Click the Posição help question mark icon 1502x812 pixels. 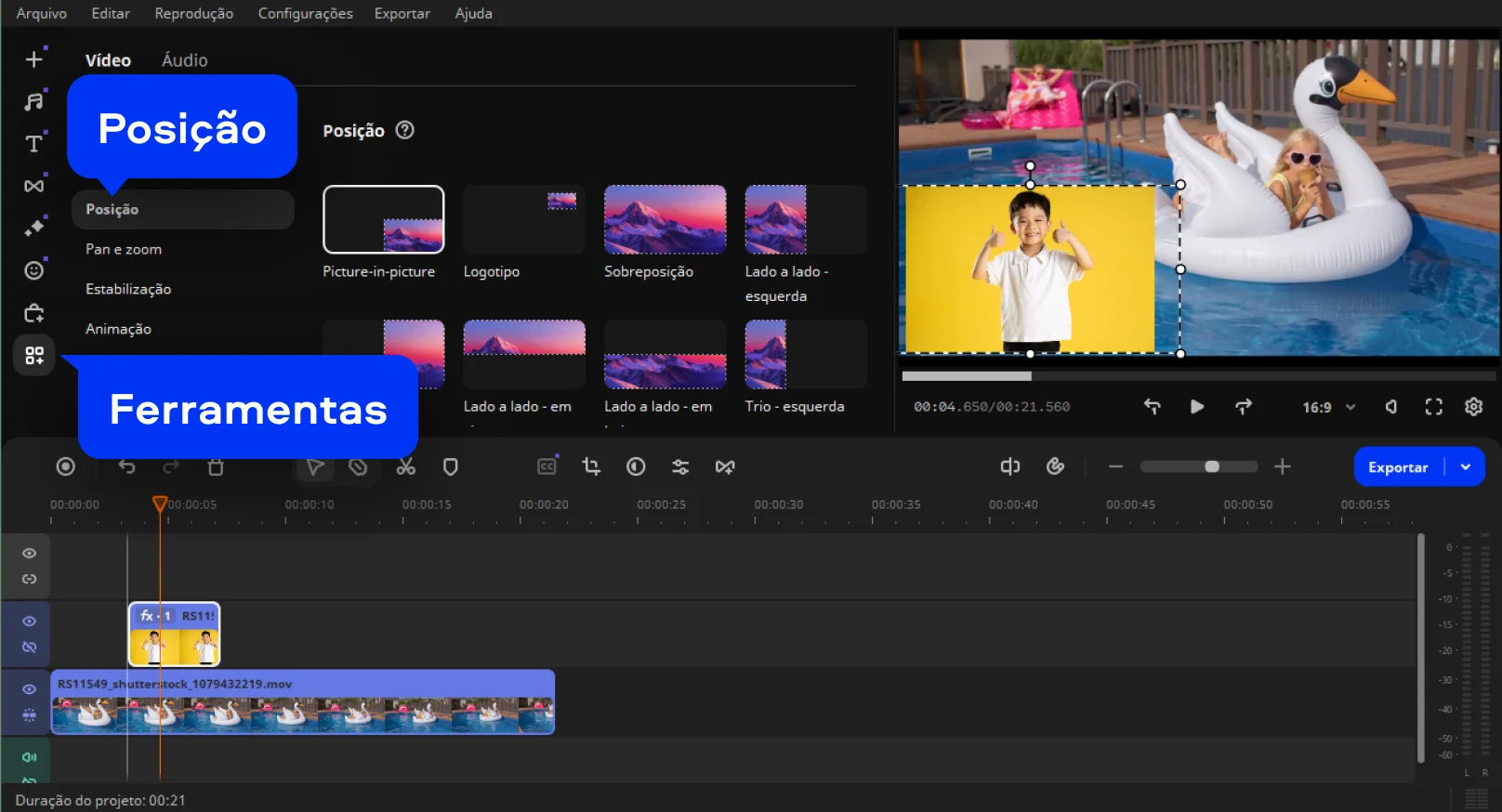tap(404, 130)
